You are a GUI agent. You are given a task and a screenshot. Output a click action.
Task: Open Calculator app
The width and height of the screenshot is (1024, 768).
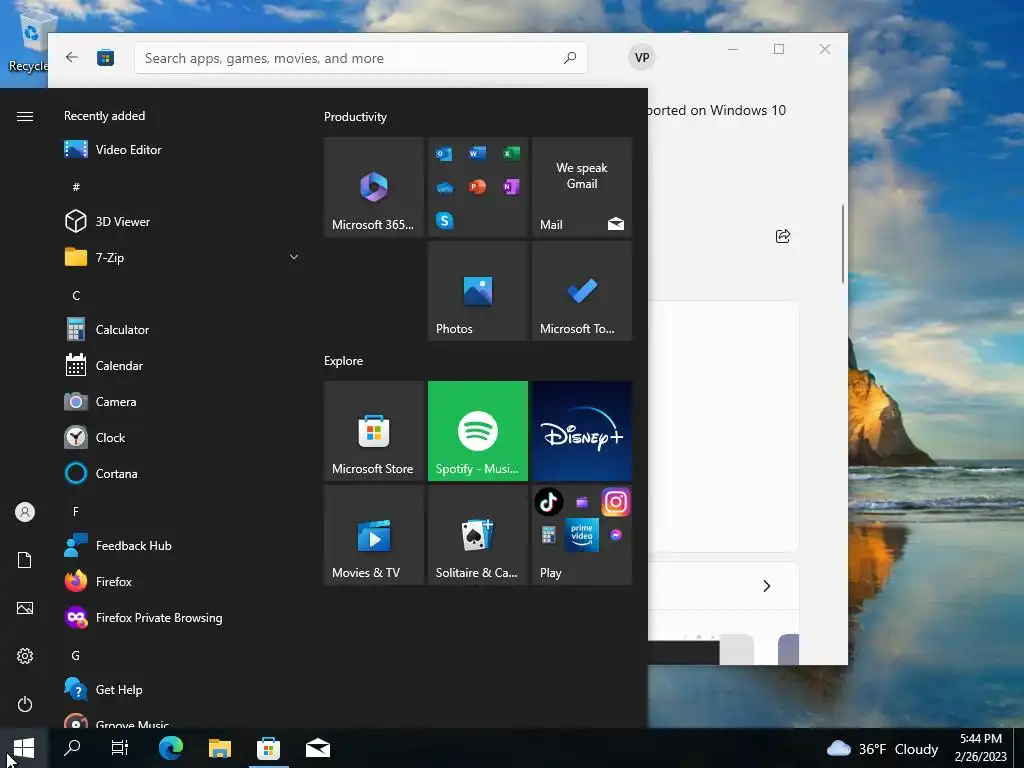pyautogui.click(x=182, y=330)
